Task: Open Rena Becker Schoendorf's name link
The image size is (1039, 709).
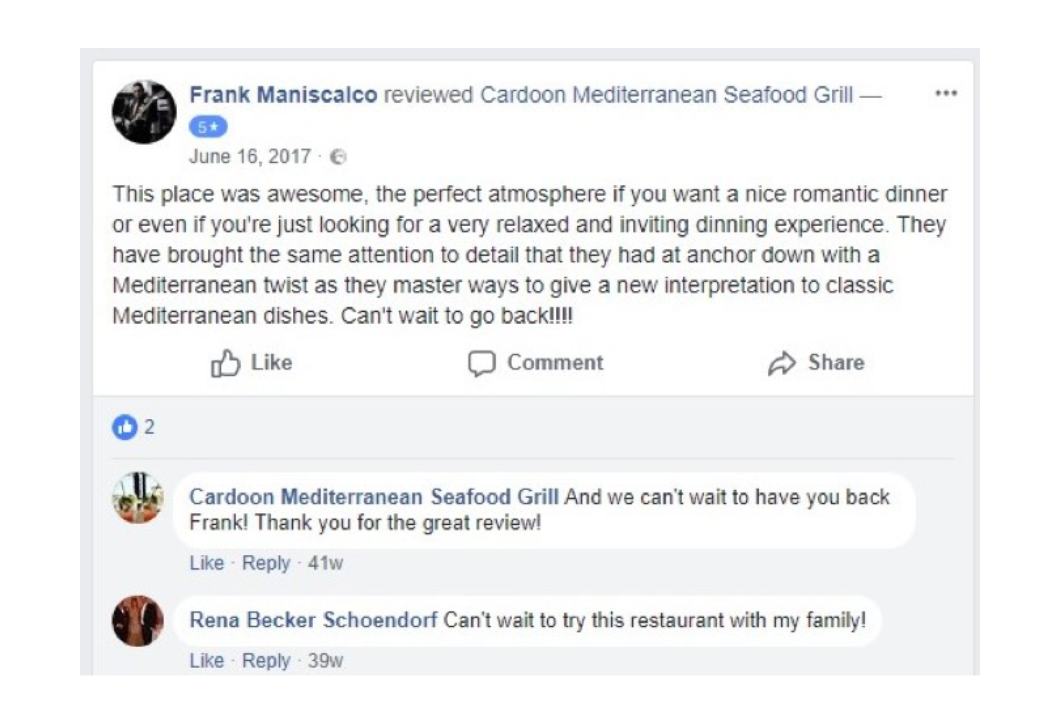Action: [313, 620]
